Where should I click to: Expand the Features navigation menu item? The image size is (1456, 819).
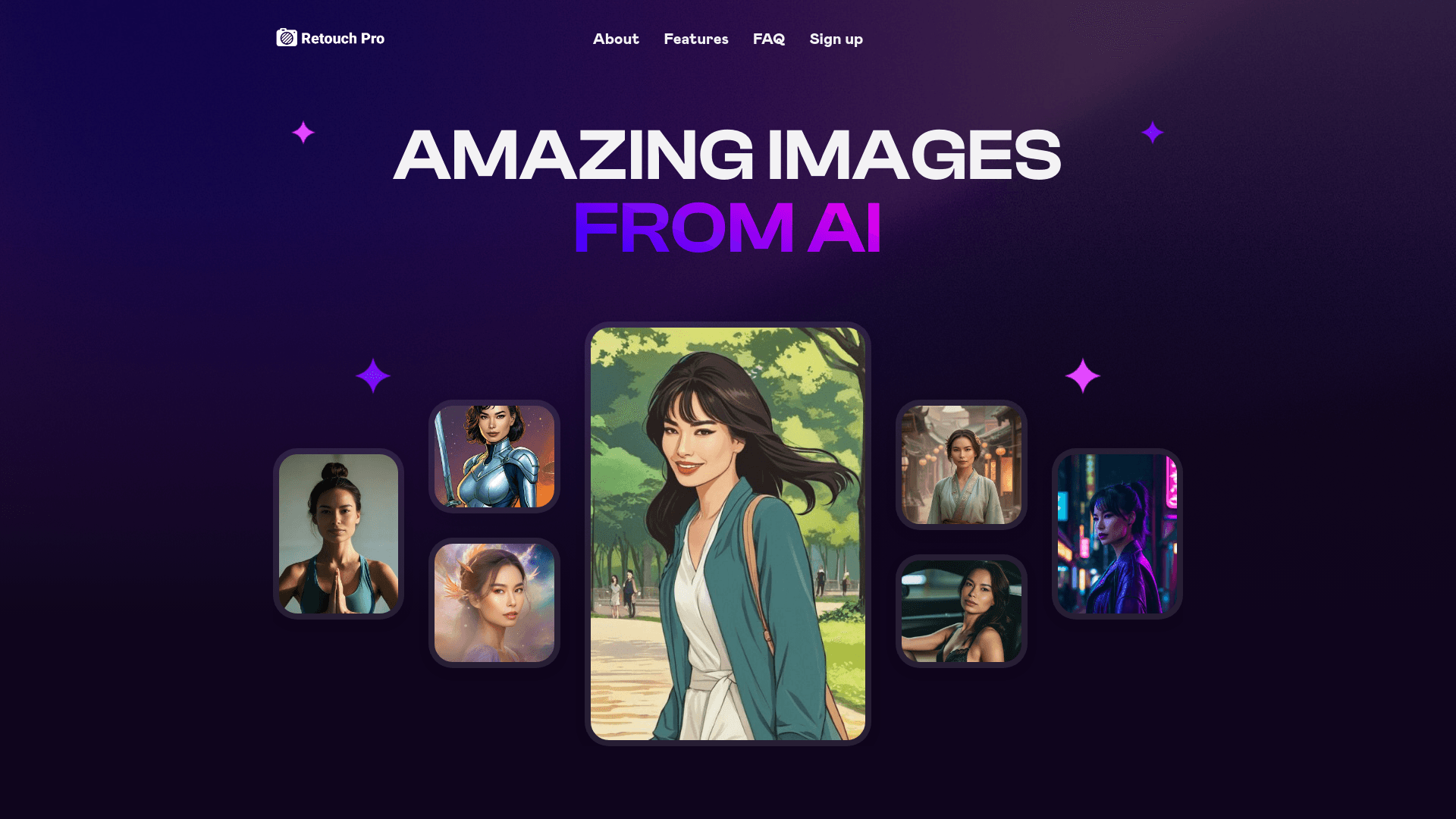click(x=696, y=39)
